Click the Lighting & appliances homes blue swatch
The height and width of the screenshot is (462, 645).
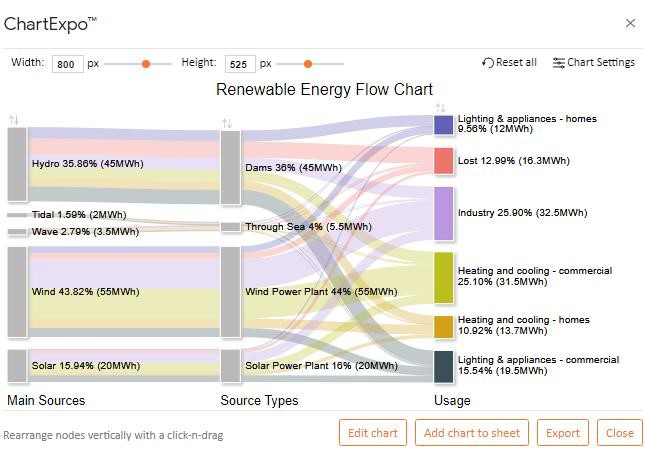coord(443,125)
